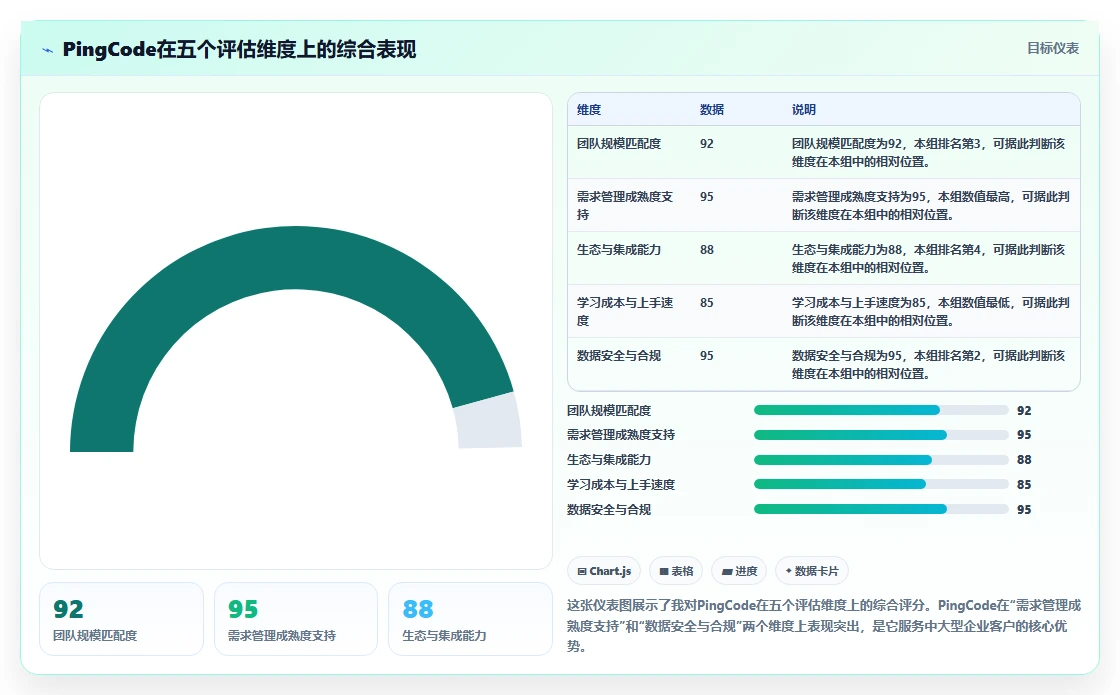The image size is (1120, 695).
Task: Click the 88 生态与集成能力 data card
Action: (x=470, y=619)
